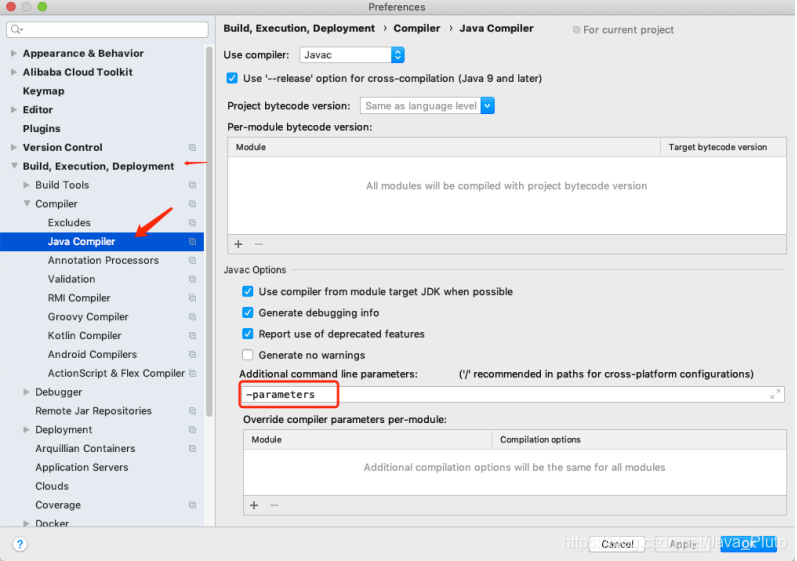Click the settings search field

pyautogui.click(x=107, y=29)
